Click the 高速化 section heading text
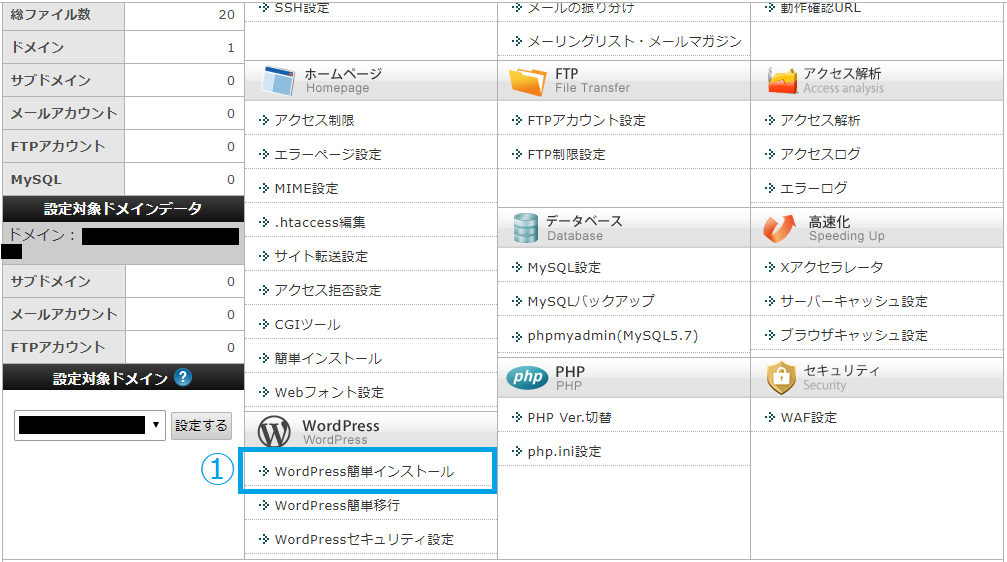The height and width of the screenshot is (562, 1007). click(829, 222)
